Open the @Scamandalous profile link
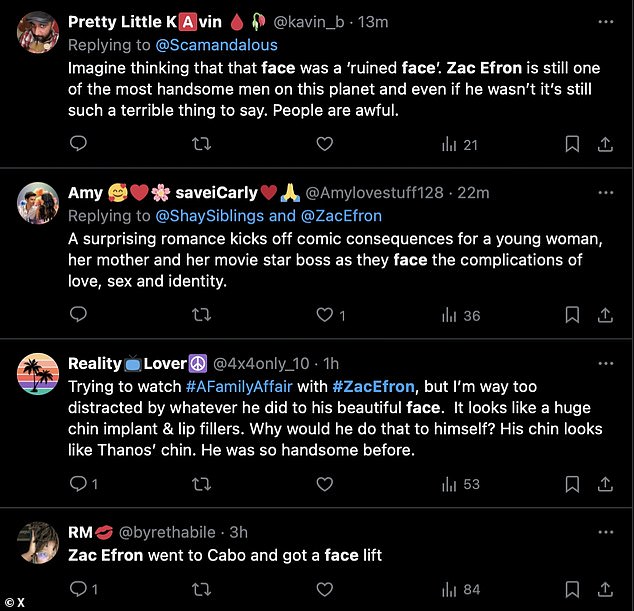 coord(216,45)
